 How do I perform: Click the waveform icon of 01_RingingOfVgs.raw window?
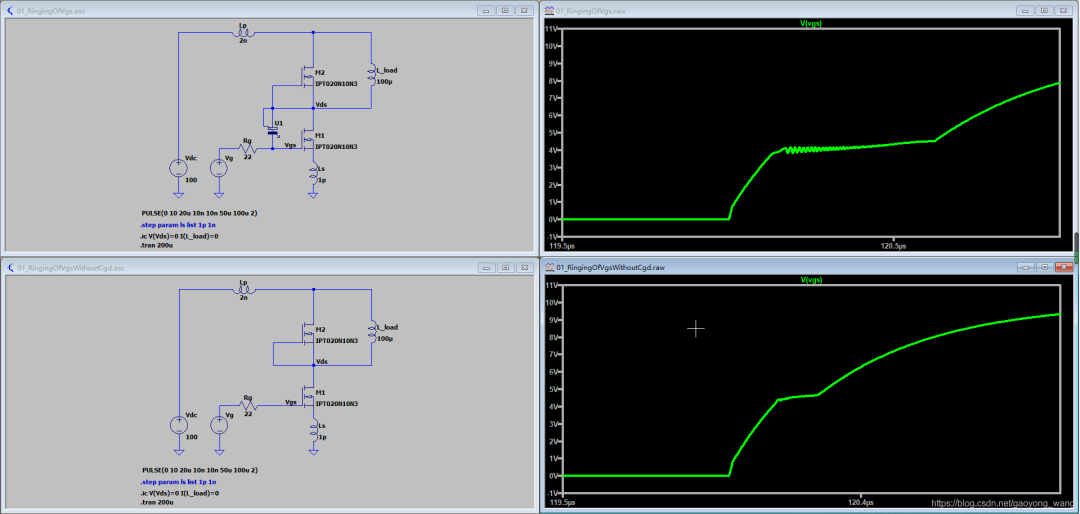[550, 11]
